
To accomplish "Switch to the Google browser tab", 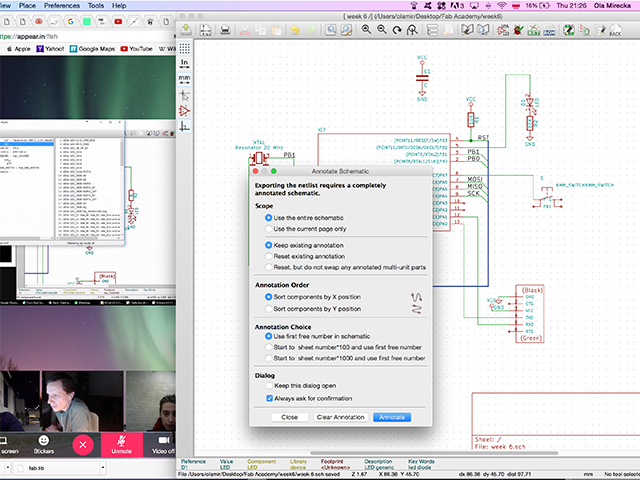I will click(71, 22).
